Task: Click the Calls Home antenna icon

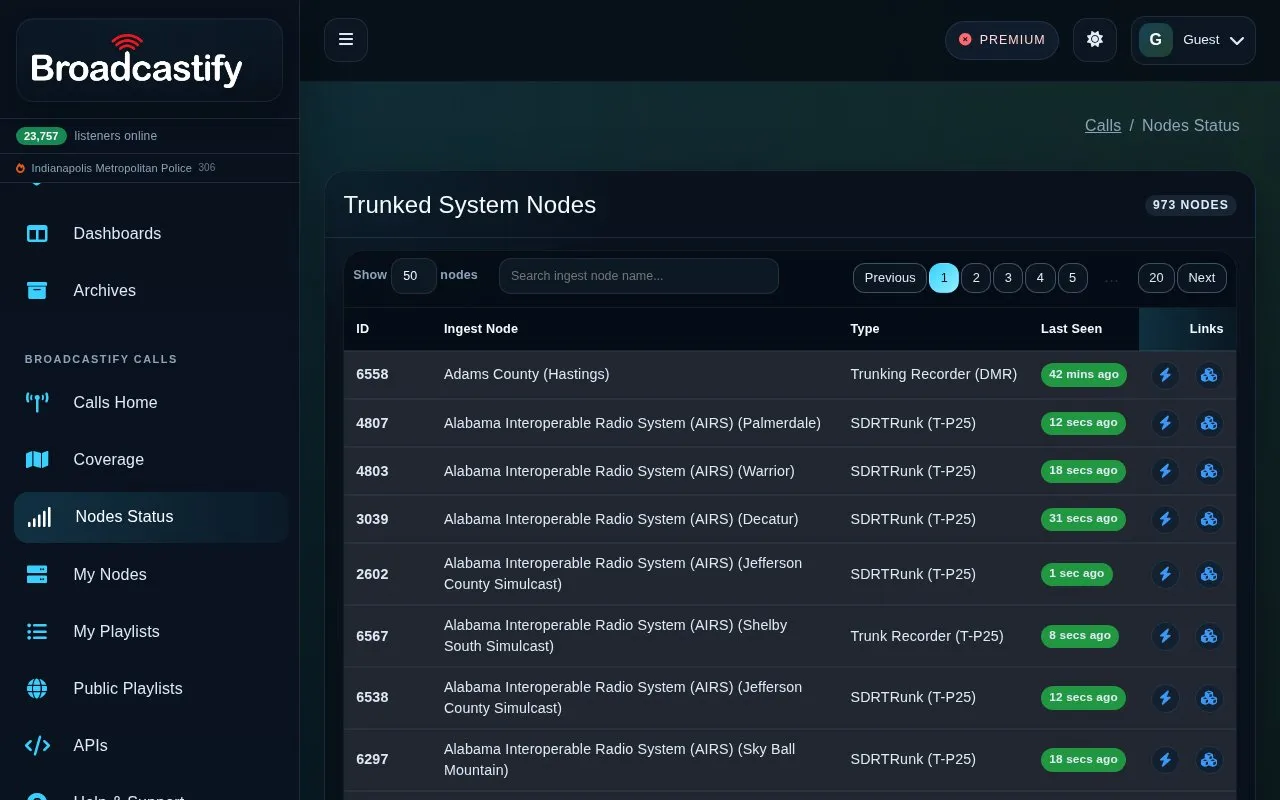Action: (37, 402)
